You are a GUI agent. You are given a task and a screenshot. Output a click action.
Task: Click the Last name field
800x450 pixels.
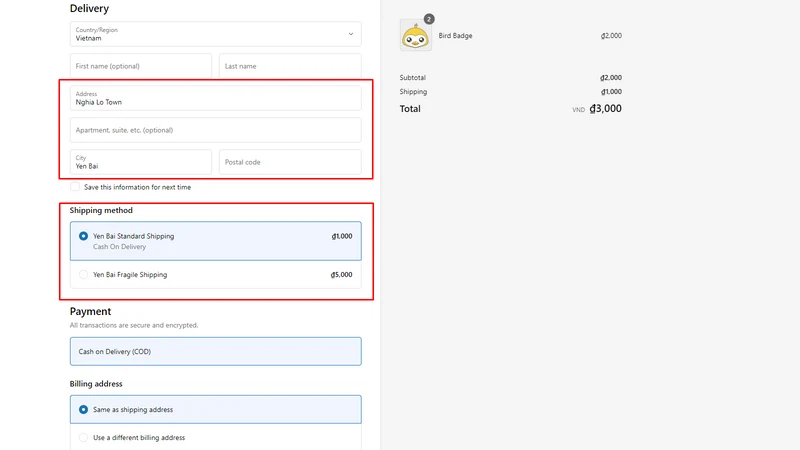tap(290, 66)
